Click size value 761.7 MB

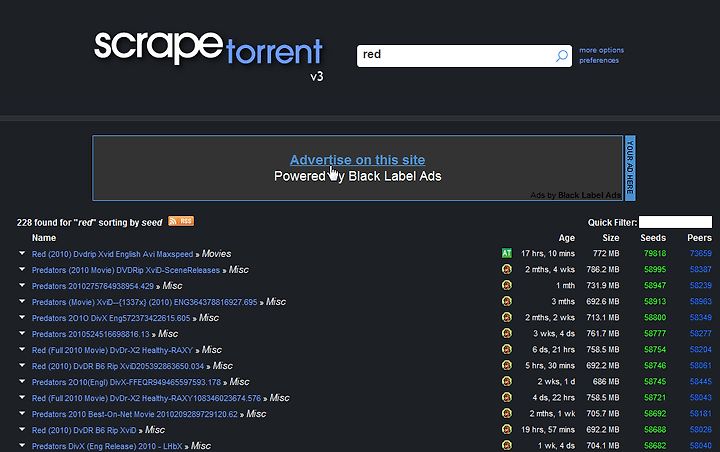pyautogui.click(x=602, y=333)
